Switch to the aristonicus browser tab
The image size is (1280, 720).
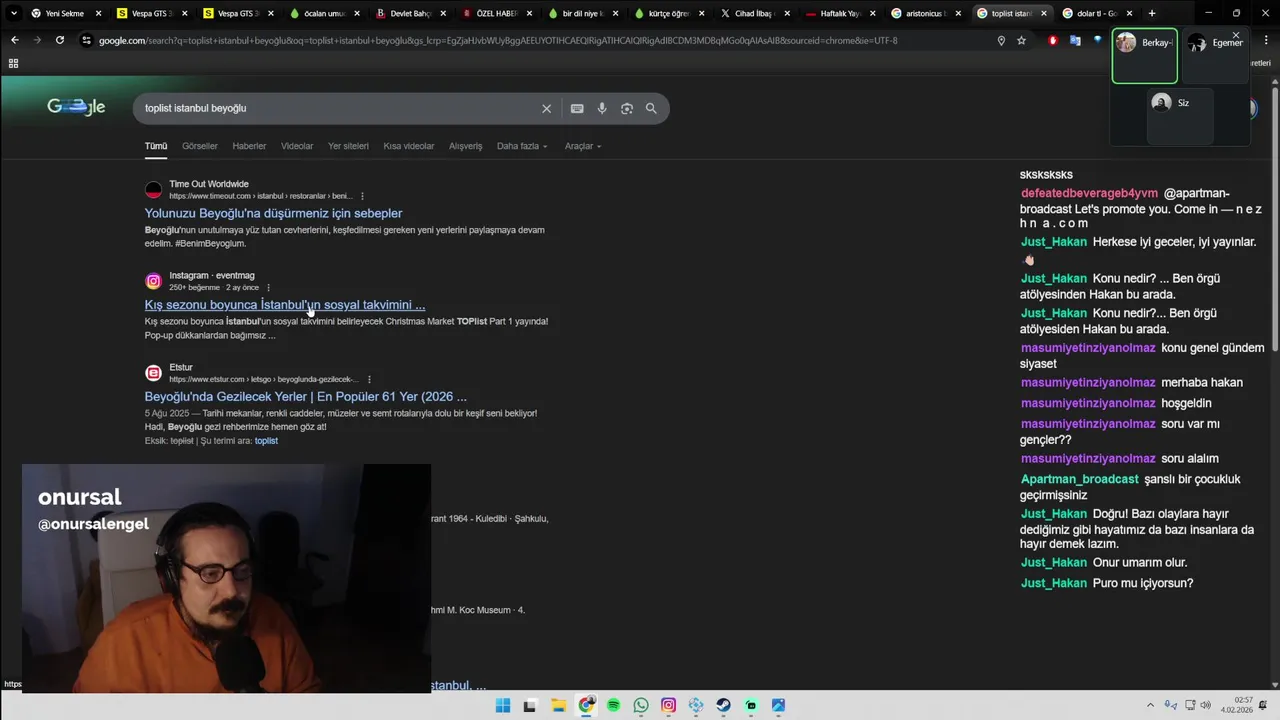[x=925, y=13]
